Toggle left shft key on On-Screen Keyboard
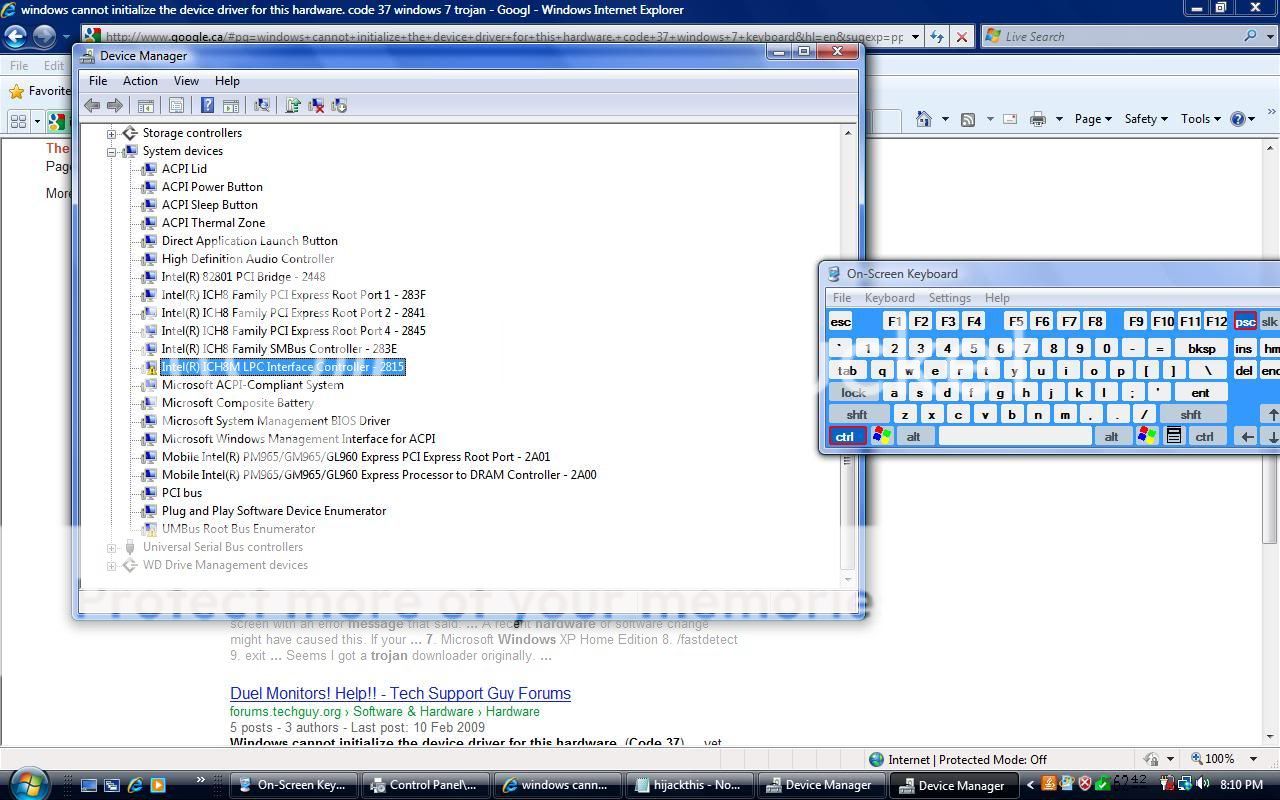This screenshot has width=1280, height=800. 857,414
